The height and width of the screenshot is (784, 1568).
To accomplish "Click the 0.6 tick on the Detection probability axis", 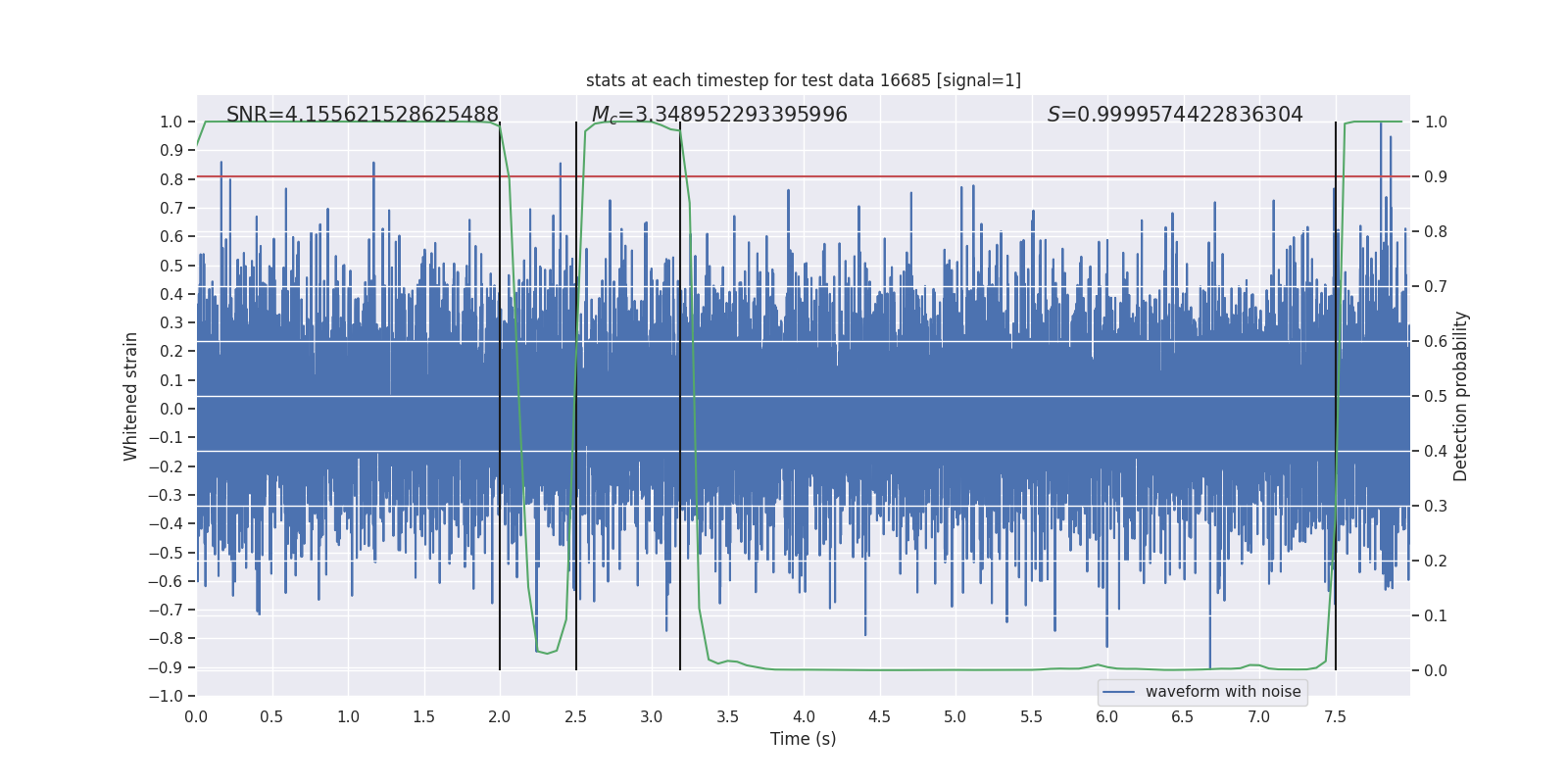I will (x=1436, y=341).
